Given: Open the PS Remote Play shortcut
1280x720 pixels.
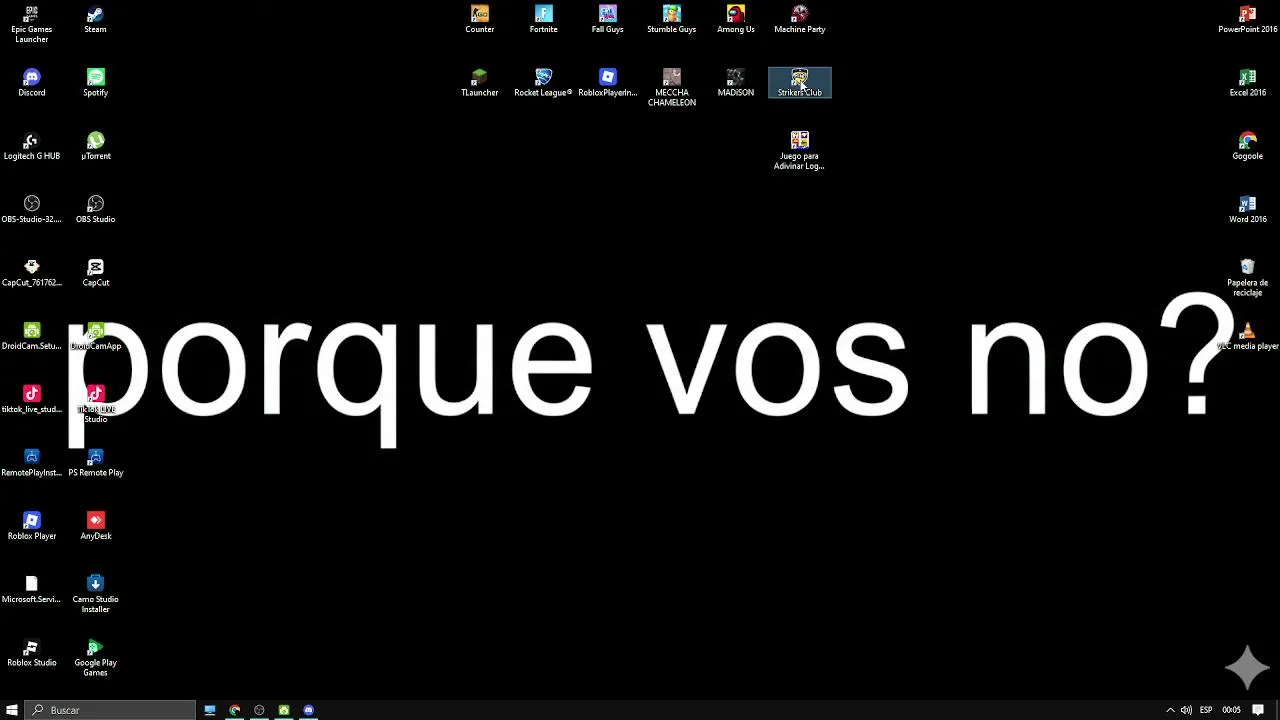Looking at the screenshot, I should [x=95, y=462].
